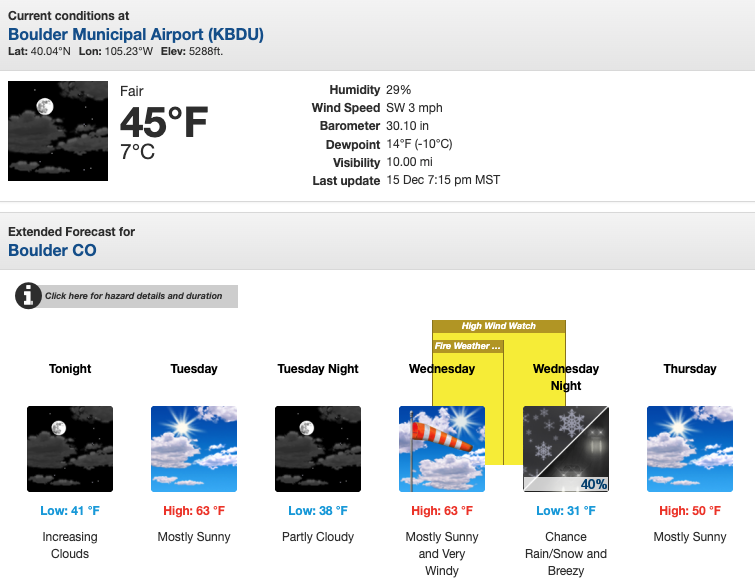This screenshot has height=588, width=755.
Task: Select Wednesday's windsock forecast icon
Action: (441, 448)
